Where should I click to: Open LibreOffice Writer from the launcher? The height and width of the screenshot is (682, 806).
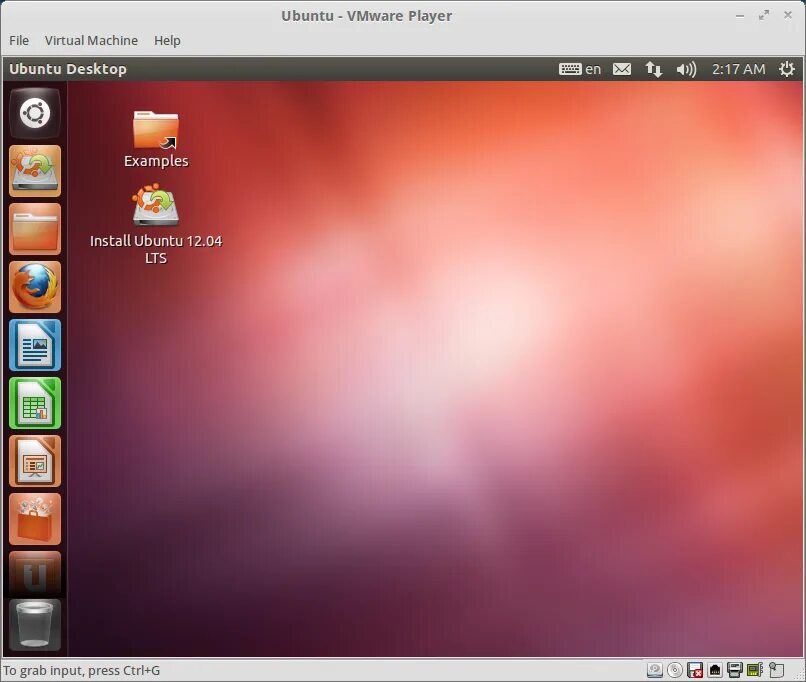[35, 345]
